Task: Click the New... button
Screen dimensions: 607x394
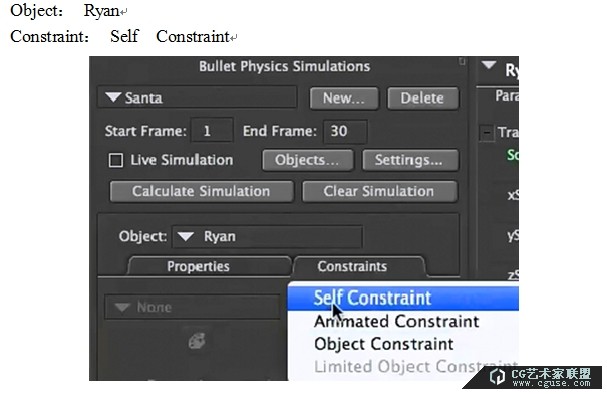Action: 344,98
